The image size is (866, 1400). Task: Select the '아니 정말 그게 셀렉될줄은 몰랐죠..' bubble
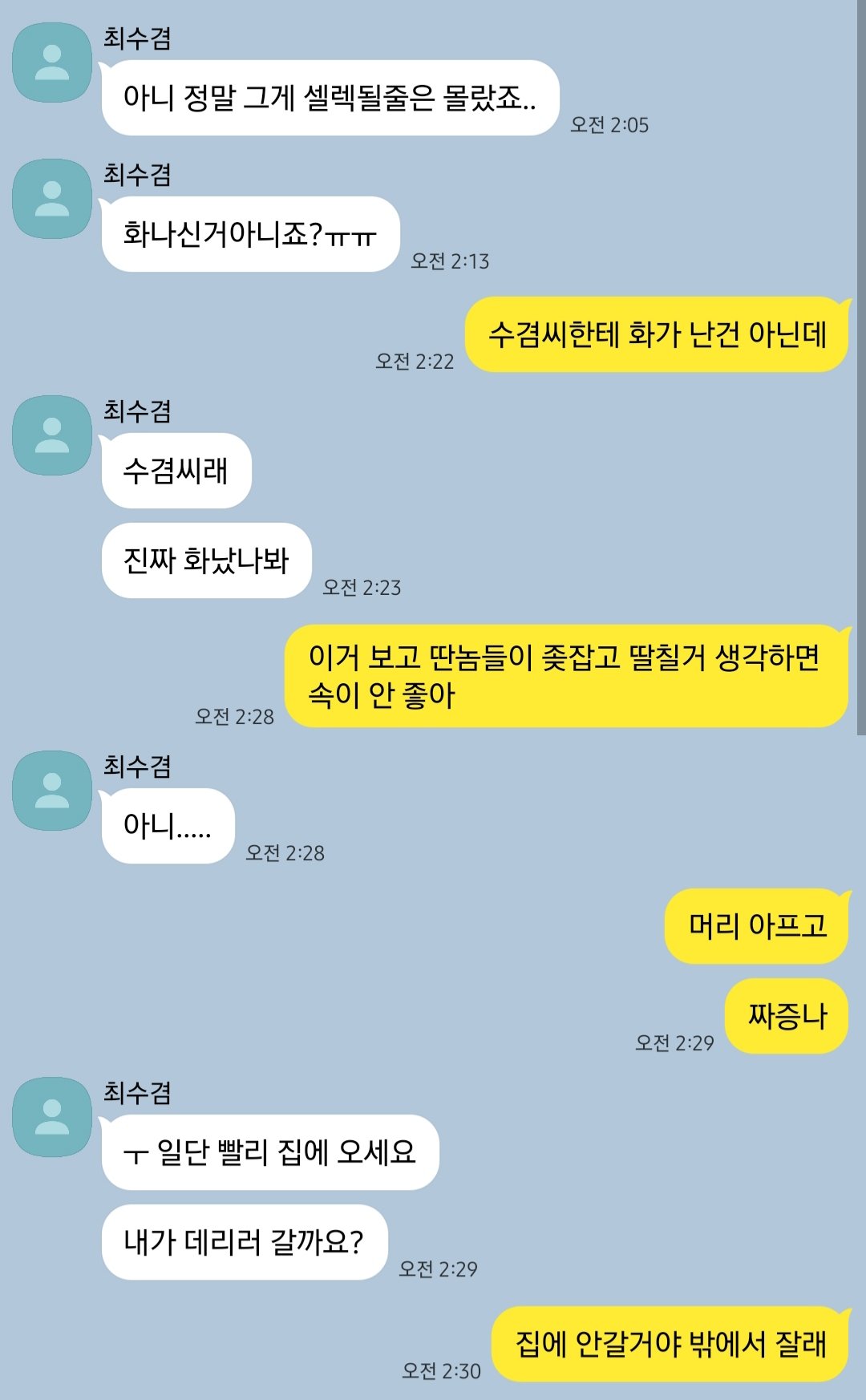(330, 98)
